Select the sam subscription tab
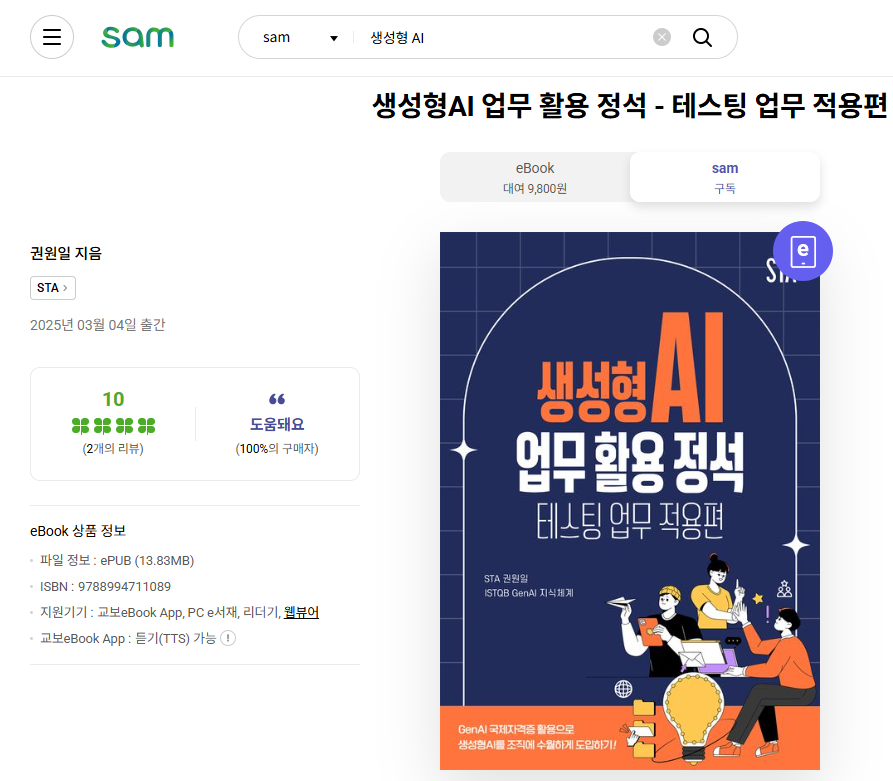Screen dimensions: 893x781 (724, 177)
